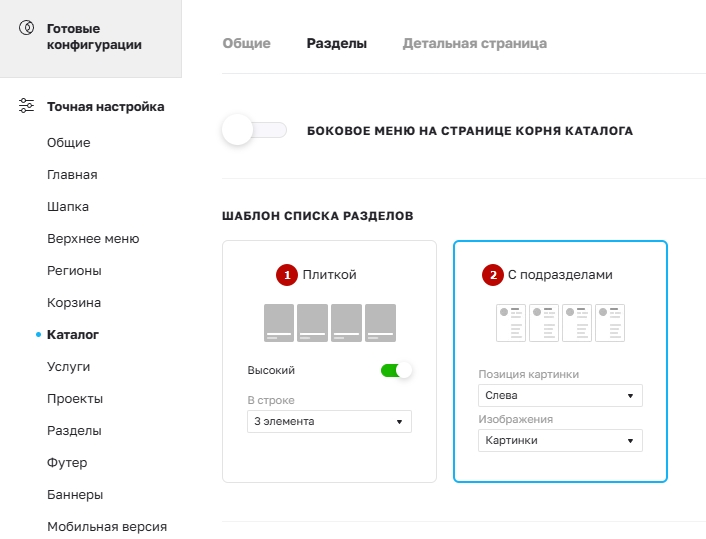Expand the Позиция картинки Слева dropdown
The height and width of the screenshot is (539, 706).
pyautogui.click(x=560, y=395)
